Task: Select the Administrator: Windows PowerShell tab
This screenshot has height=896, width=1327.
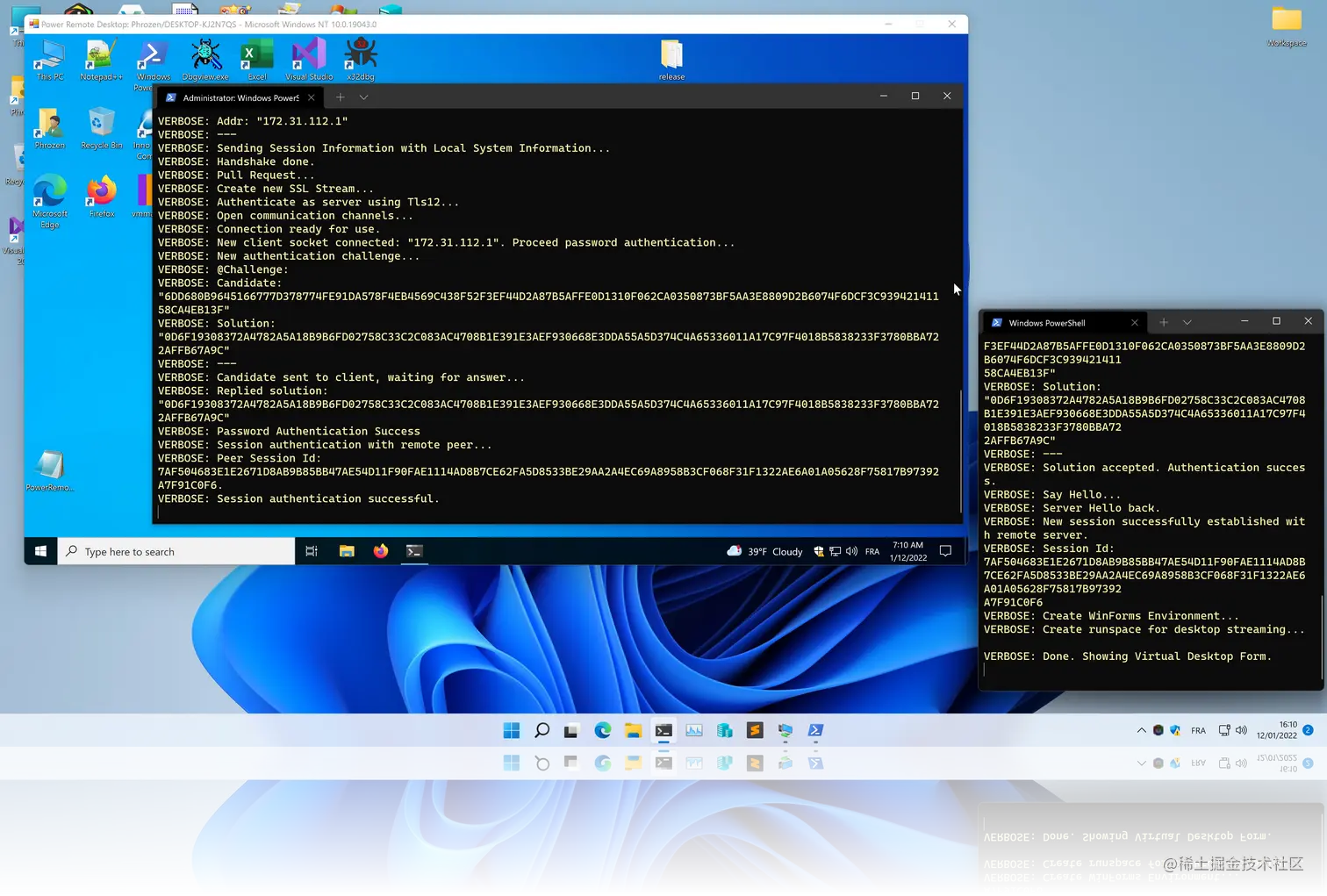Action: coord(240,97)
